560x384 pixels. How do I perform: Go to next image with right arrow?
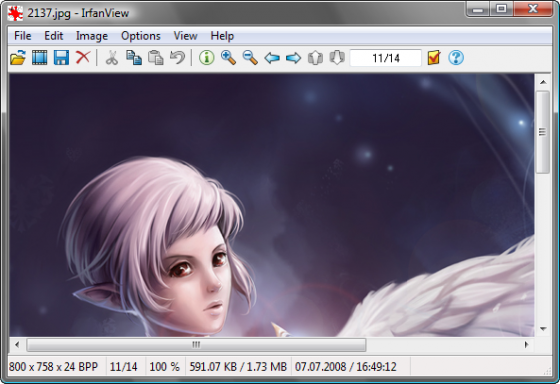(x=294, y=58)
